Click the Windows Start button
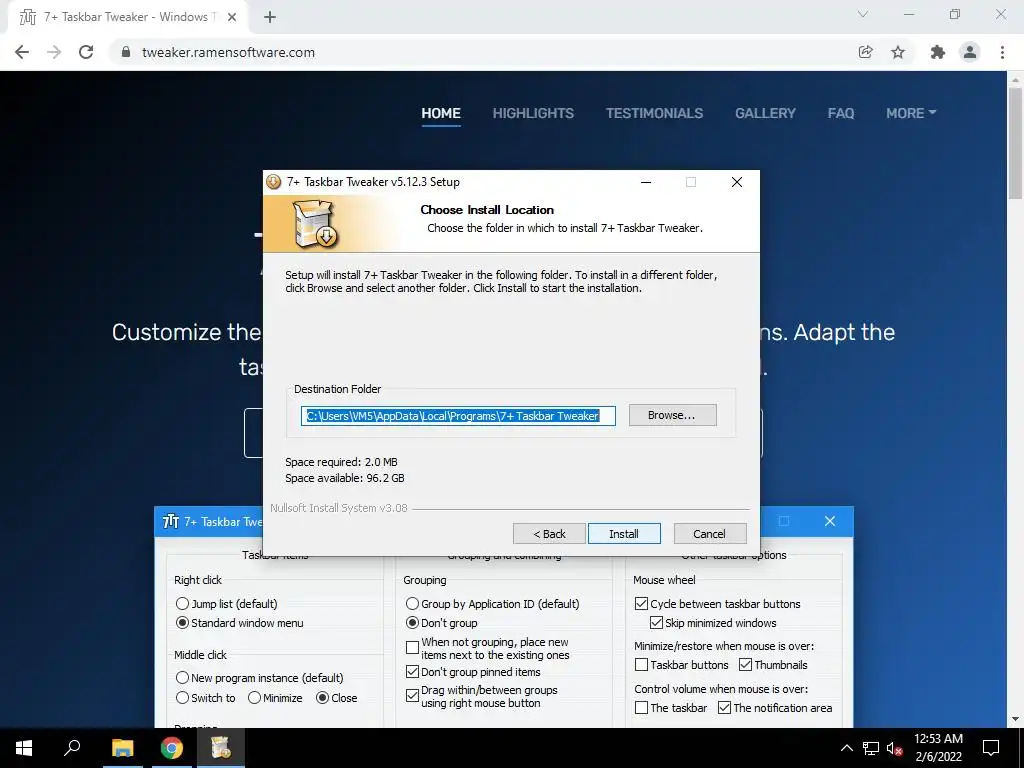Image resolution: width=1024 pixels, height=768 pixels. pos(24,748)
